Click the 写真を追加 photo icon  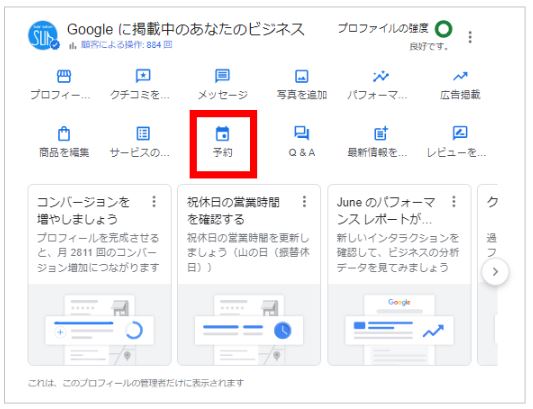click(x=302, y=76)
